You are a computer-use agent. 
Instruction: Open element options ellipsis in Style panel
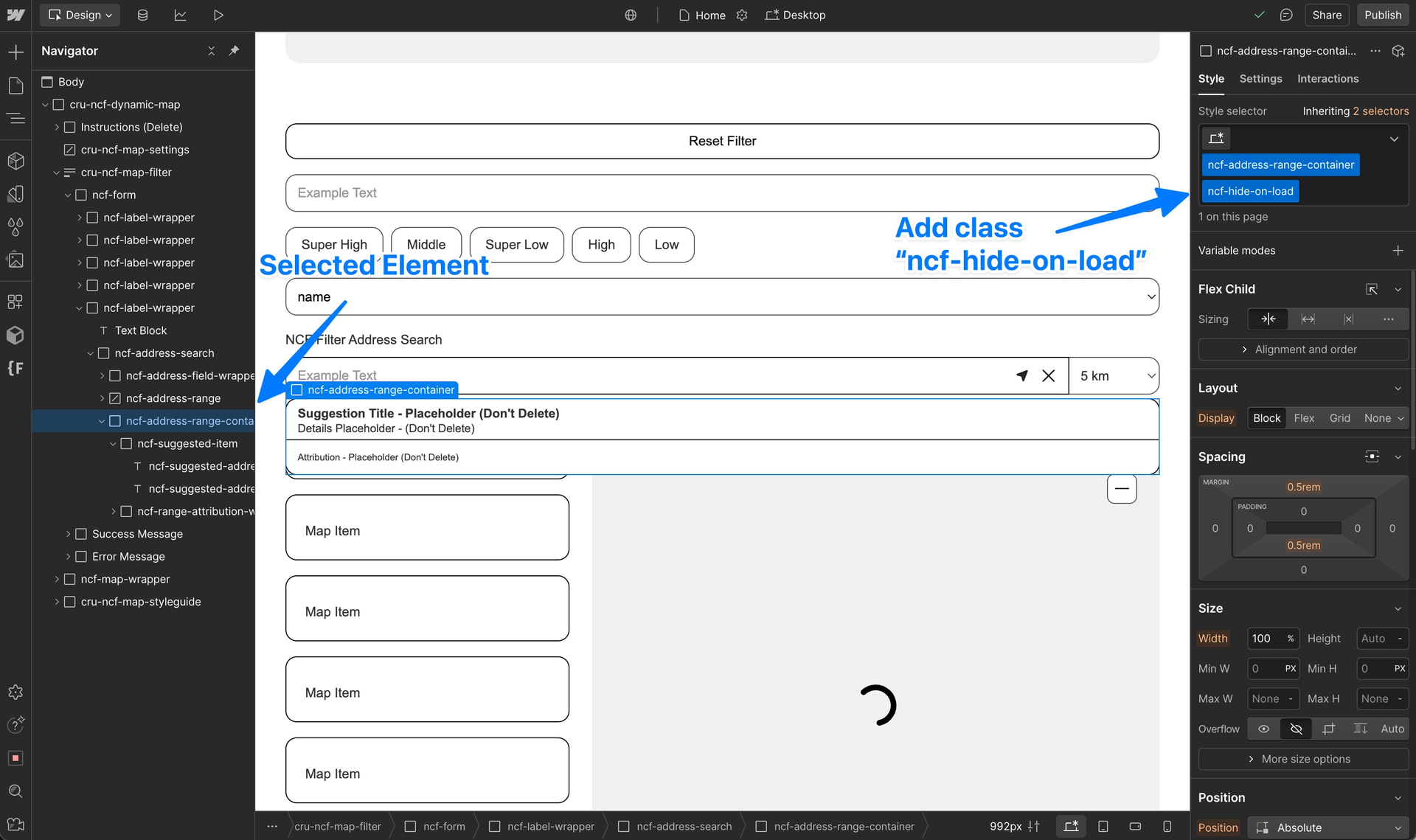1375,51
